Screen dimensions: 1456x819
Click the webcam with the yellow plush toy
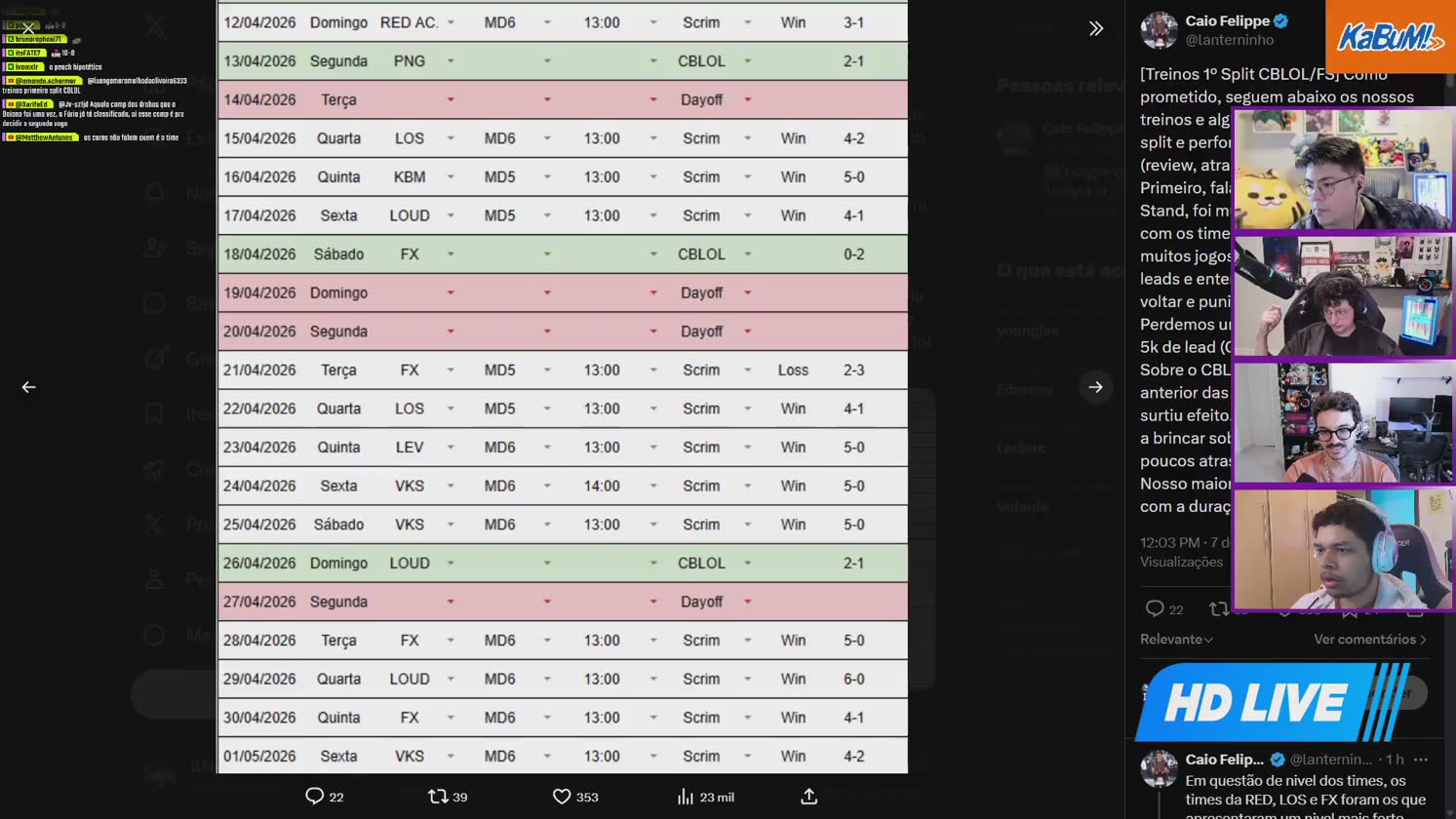click(x=1343, y=170)
